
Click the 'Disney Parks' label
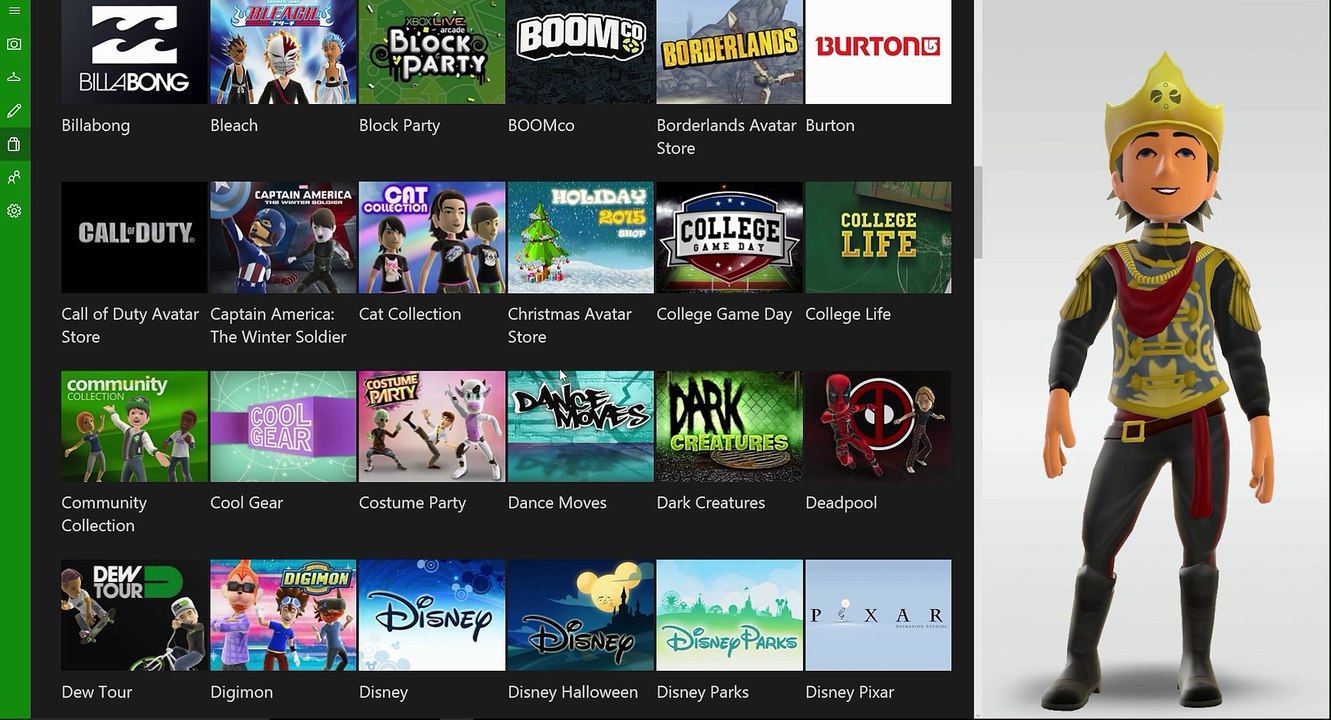pyautogui.click(x=703, y=692)
